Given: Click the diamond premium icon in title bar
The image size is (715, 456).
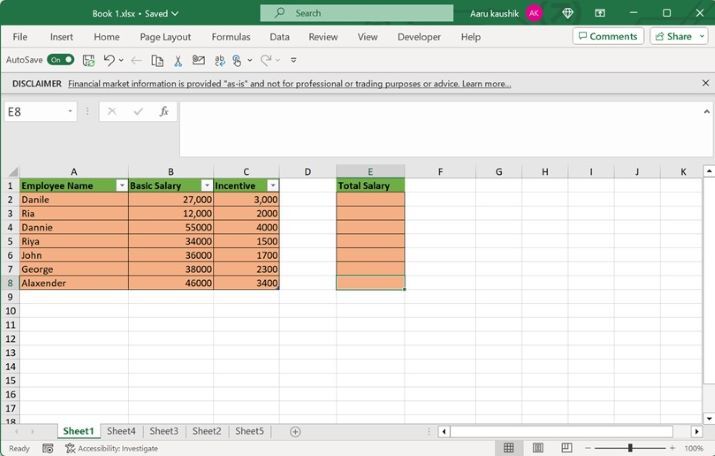Looking at the screenshot, I should point(568,13).
